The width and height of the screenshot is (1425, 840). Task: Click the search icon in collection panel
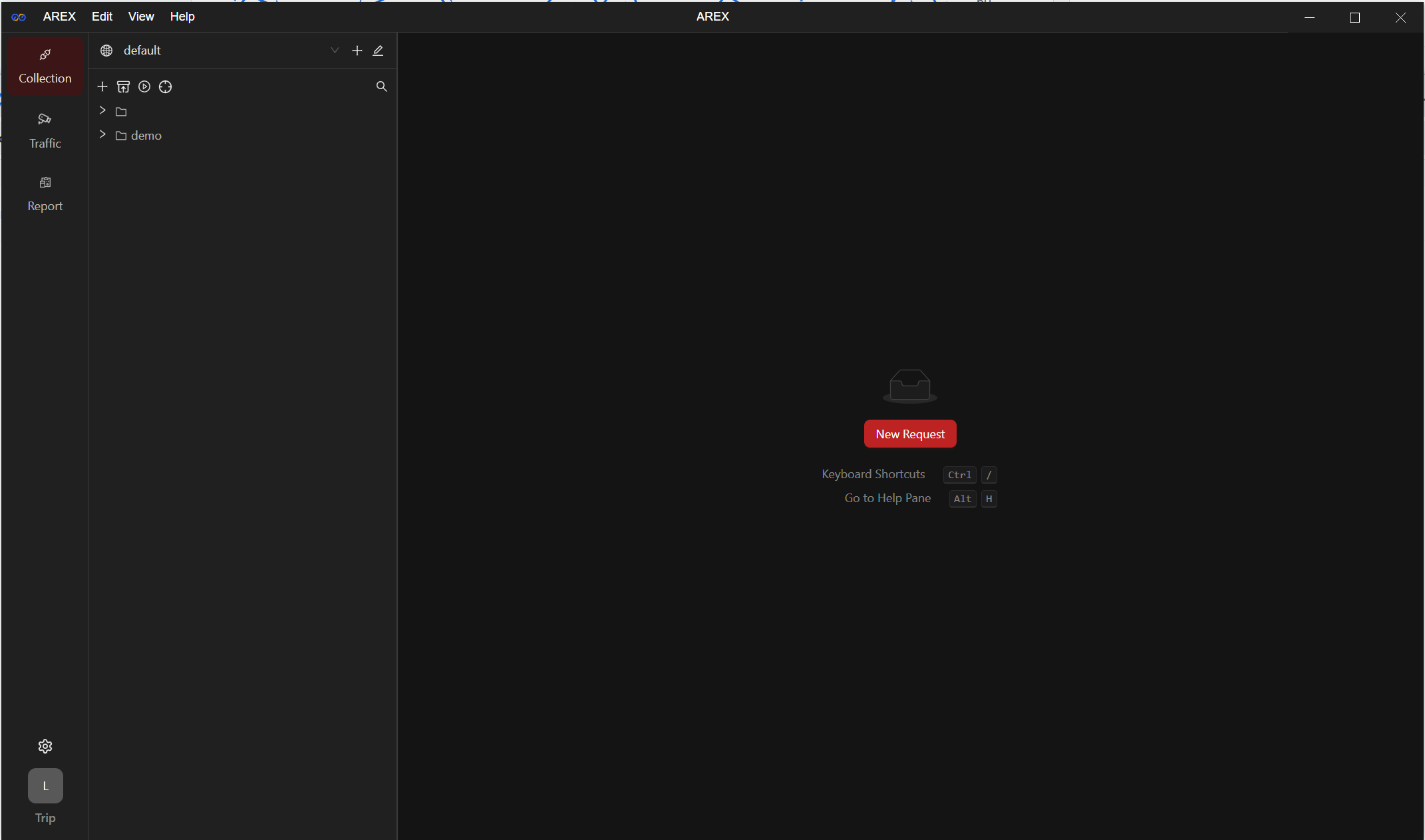click(x=381, y=87)
